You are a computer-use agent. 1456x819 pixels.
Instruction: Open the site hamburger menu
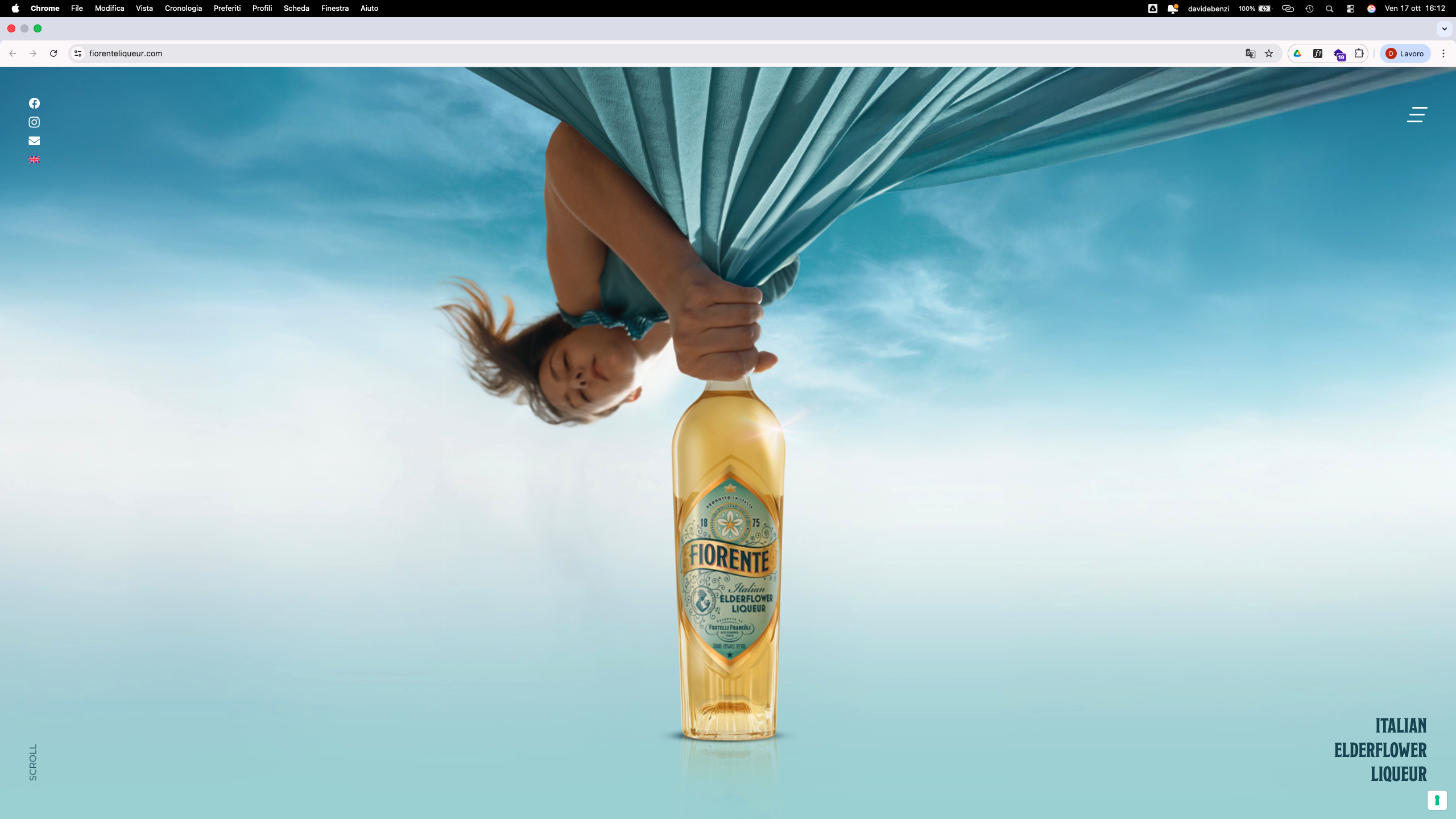pos(1417,114)
